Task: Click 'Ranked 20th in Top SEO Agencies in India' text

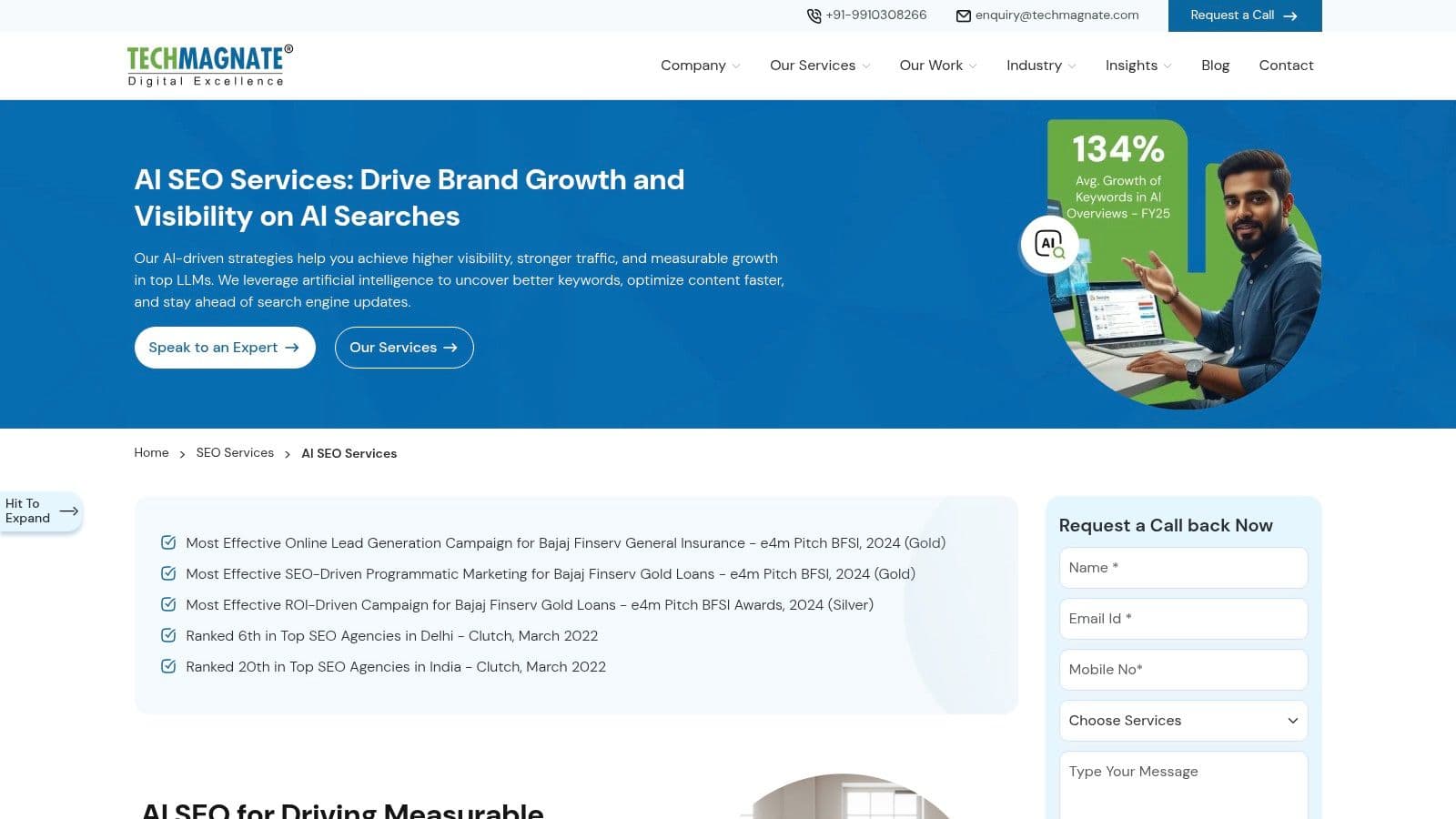Action: coord(396,666)
